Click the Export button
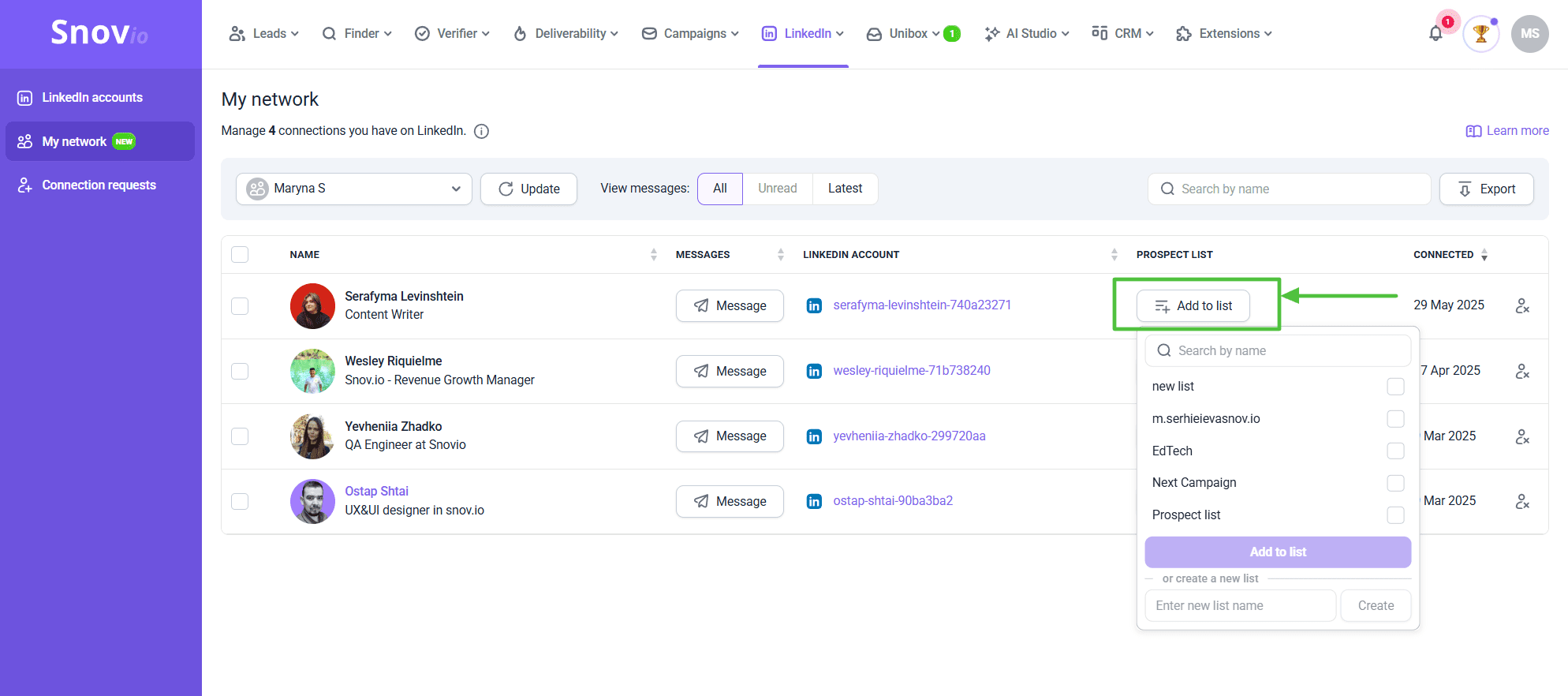The width and height of the screenshot is (1568, 696). 1486,189
